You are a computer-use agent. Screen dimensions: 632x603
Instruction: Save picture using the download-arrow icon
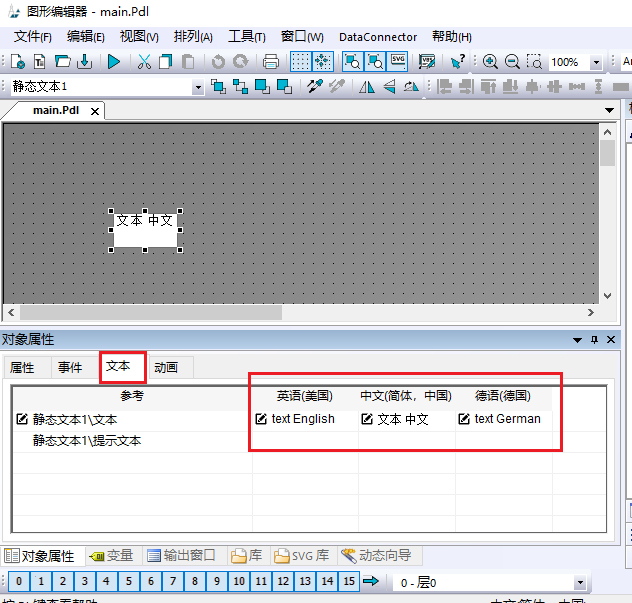85,62
